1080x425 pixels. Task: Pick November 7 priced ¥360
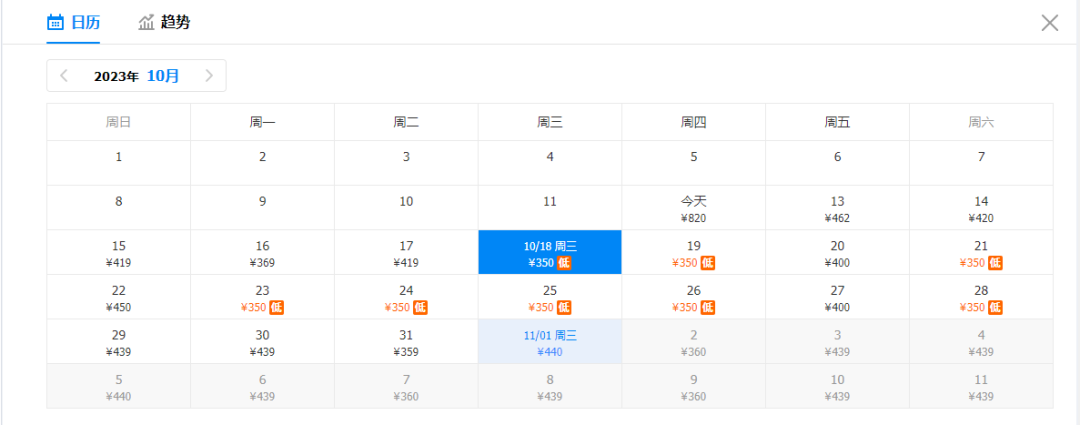[x=406, y=386]
